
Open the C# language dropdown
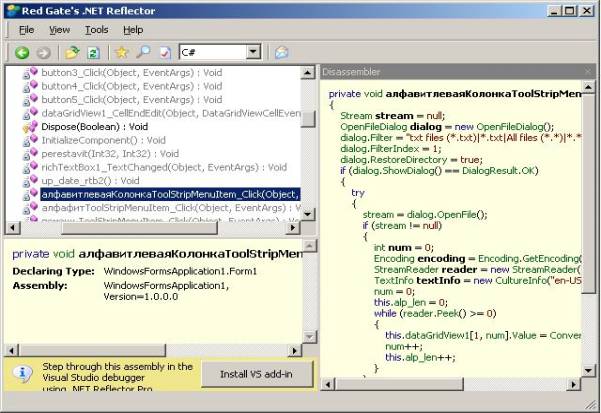[x=252, y=52]
